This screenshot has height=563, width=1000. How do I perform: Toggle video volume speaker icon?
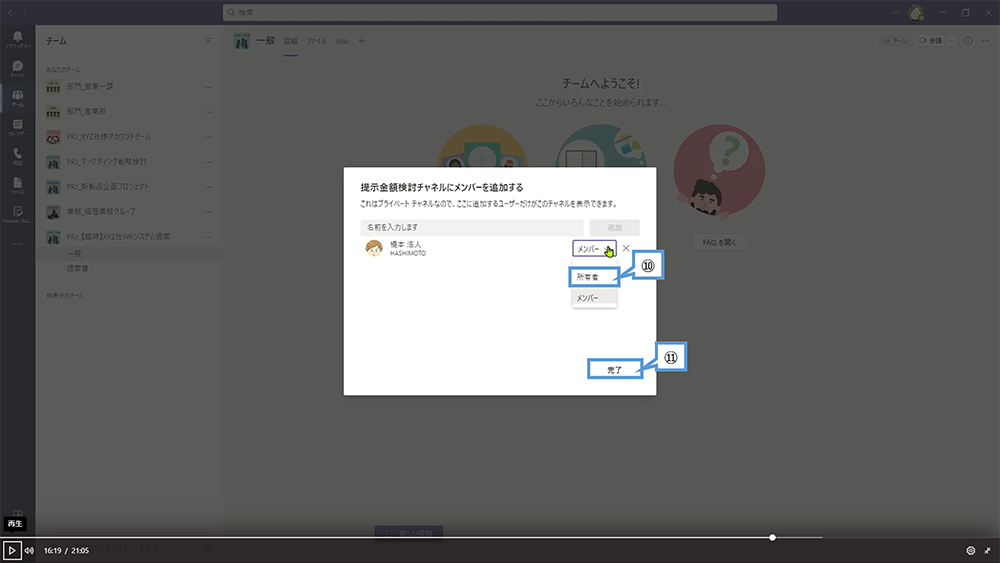(x=29, y=550)
